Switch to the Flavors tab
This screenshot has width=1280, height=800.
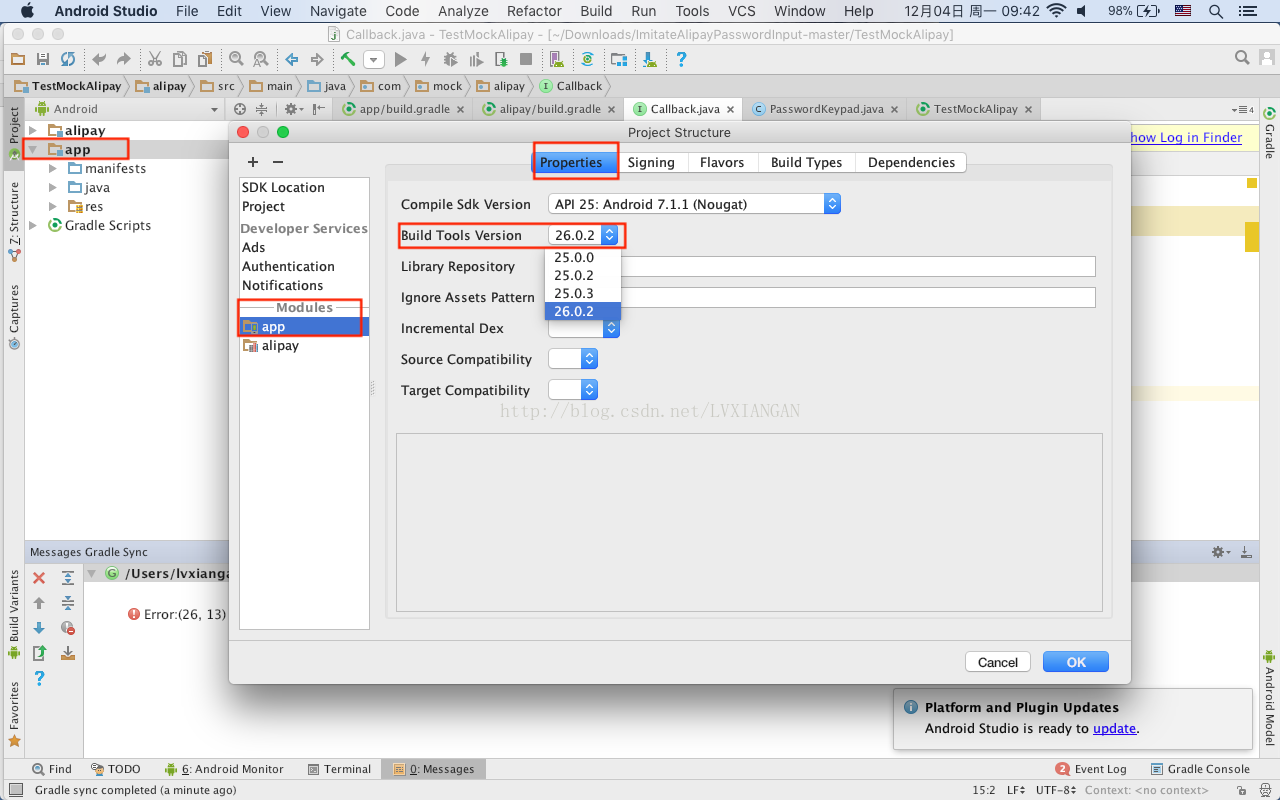click(x=722, y=162)
